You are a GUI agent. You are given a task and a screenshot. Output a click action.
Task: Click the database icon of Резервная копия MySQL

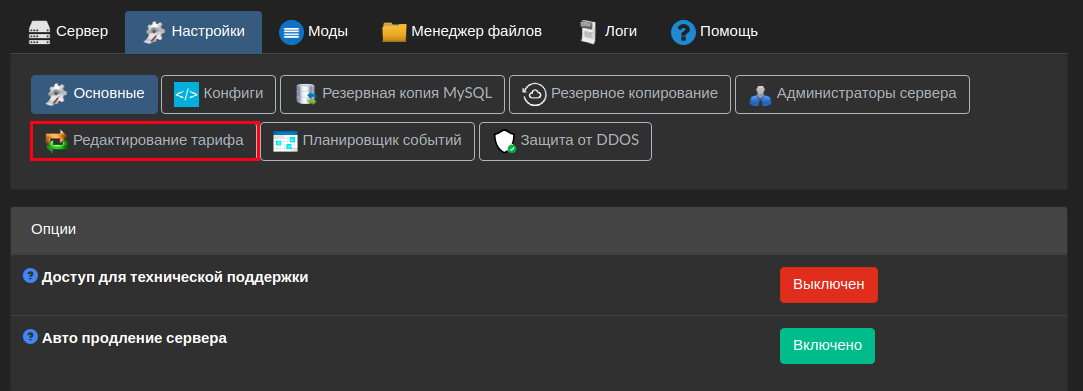pyautogui.click(x=306, y=95)
